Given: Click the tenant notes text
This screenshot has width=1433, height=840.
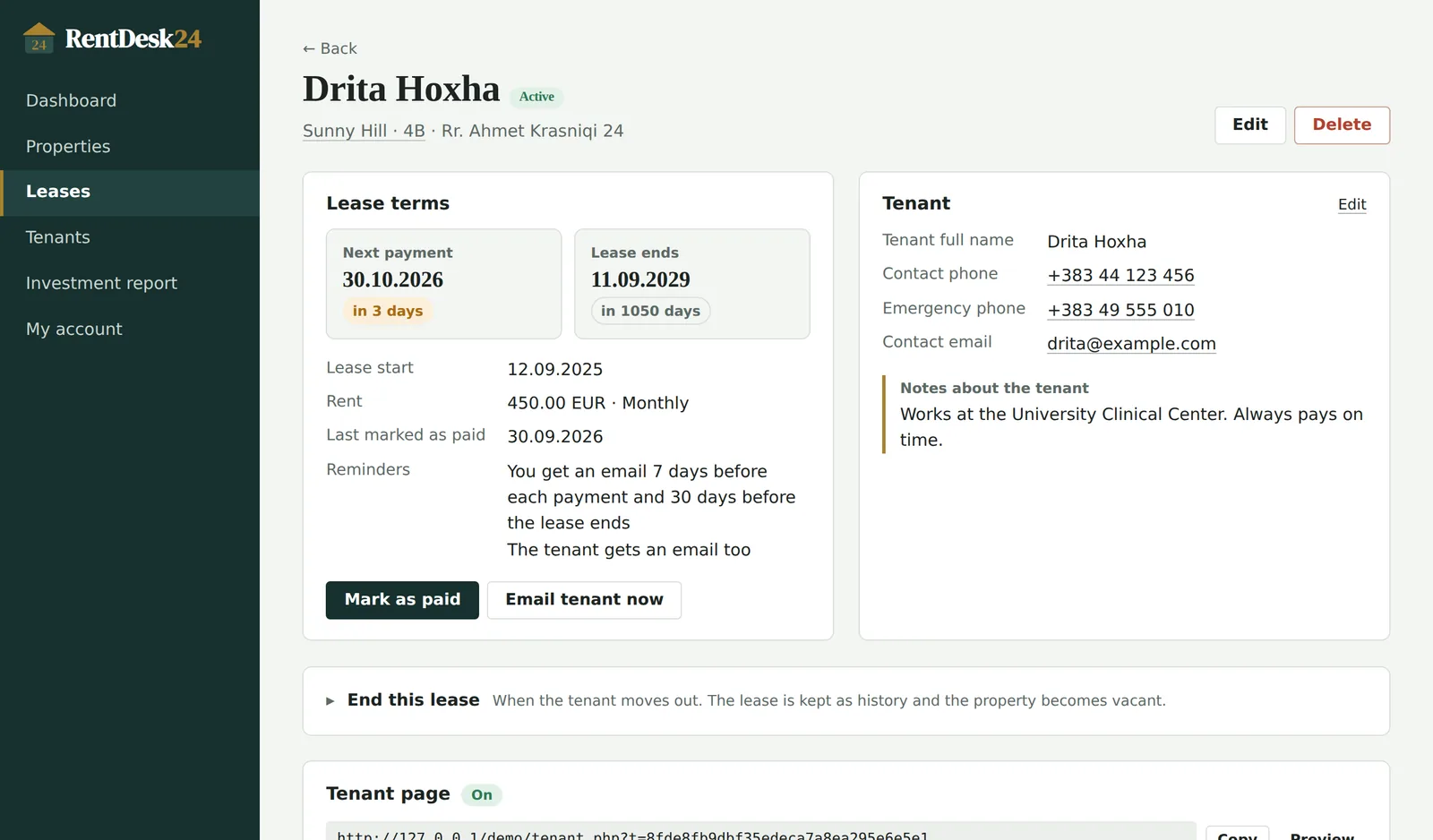Looking at the screenshot, I should (x=1131, y=427).
